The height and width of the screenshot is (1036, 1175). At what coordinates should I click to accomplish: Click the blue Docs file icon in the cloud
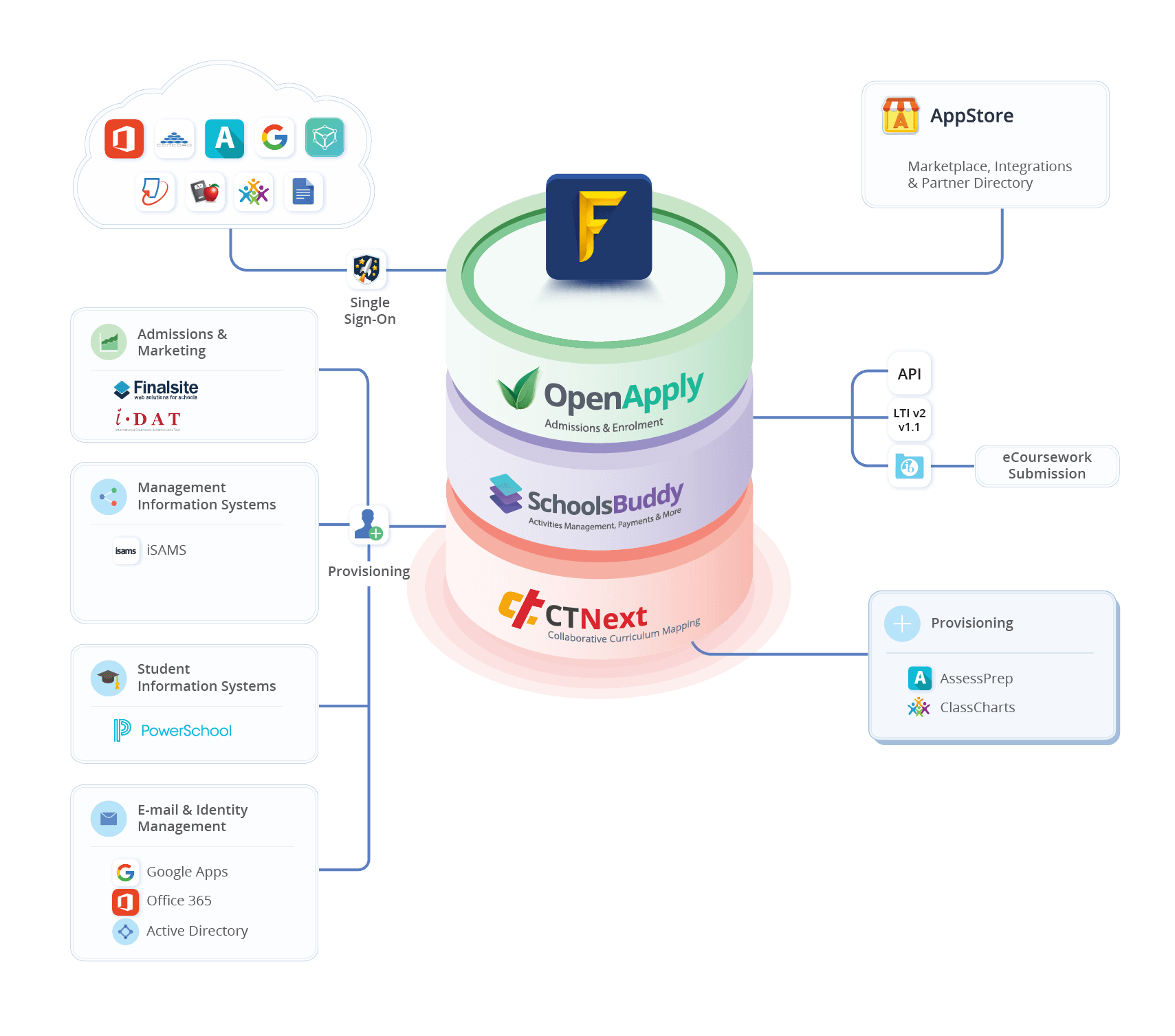tap(303, 192)
